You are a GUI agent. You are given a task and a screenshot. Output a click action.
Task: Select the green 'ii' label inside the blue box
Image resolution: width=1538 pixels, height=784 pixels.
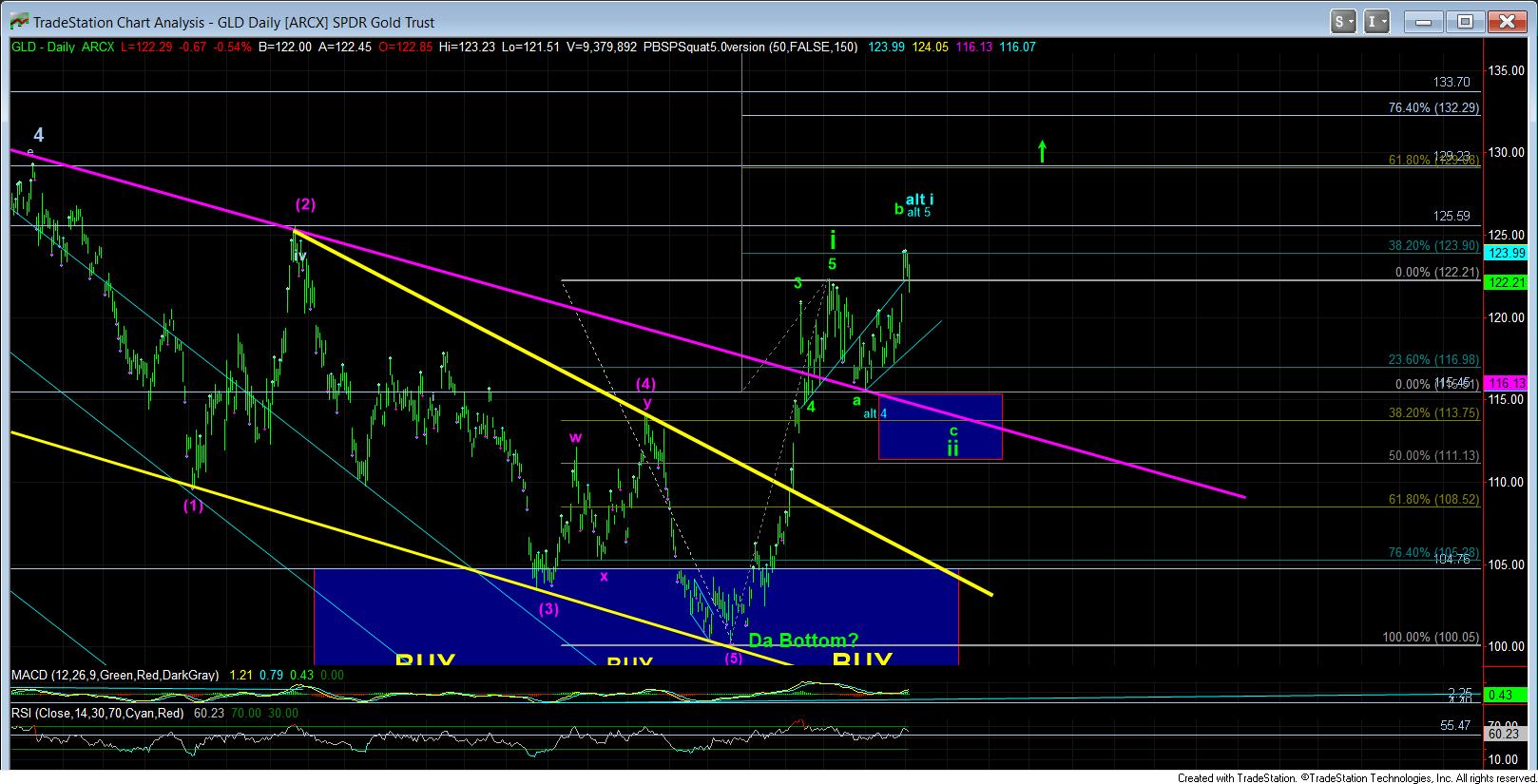952,448
